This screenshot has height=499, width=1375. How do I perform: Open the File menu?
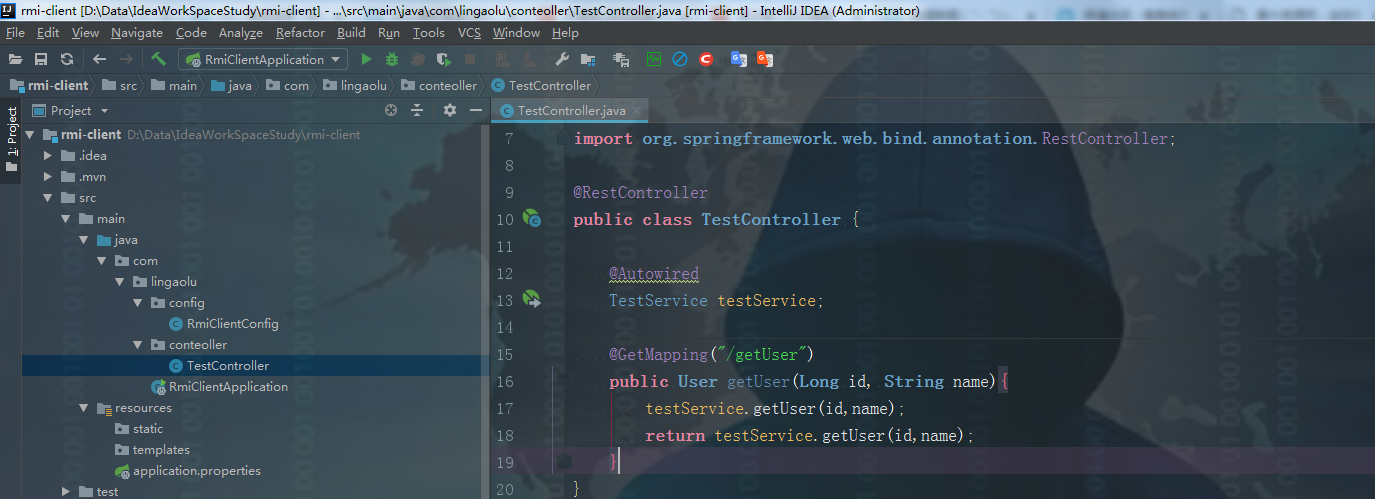coord(16,33)
